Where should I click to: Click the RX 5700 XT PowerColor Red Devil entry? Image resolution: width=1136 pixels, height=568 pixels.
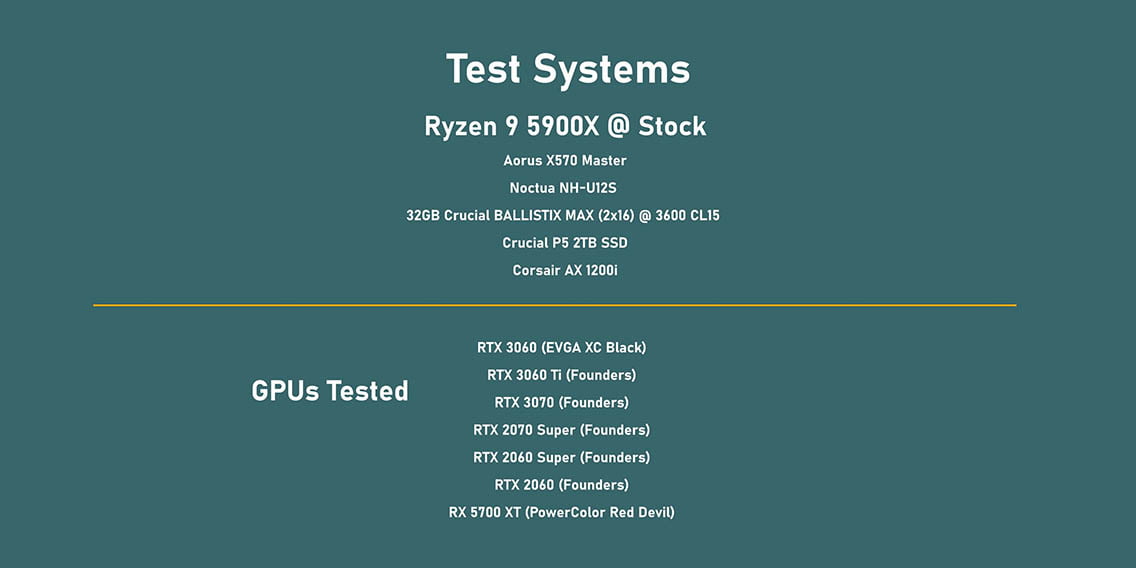[x=561, y=512]
